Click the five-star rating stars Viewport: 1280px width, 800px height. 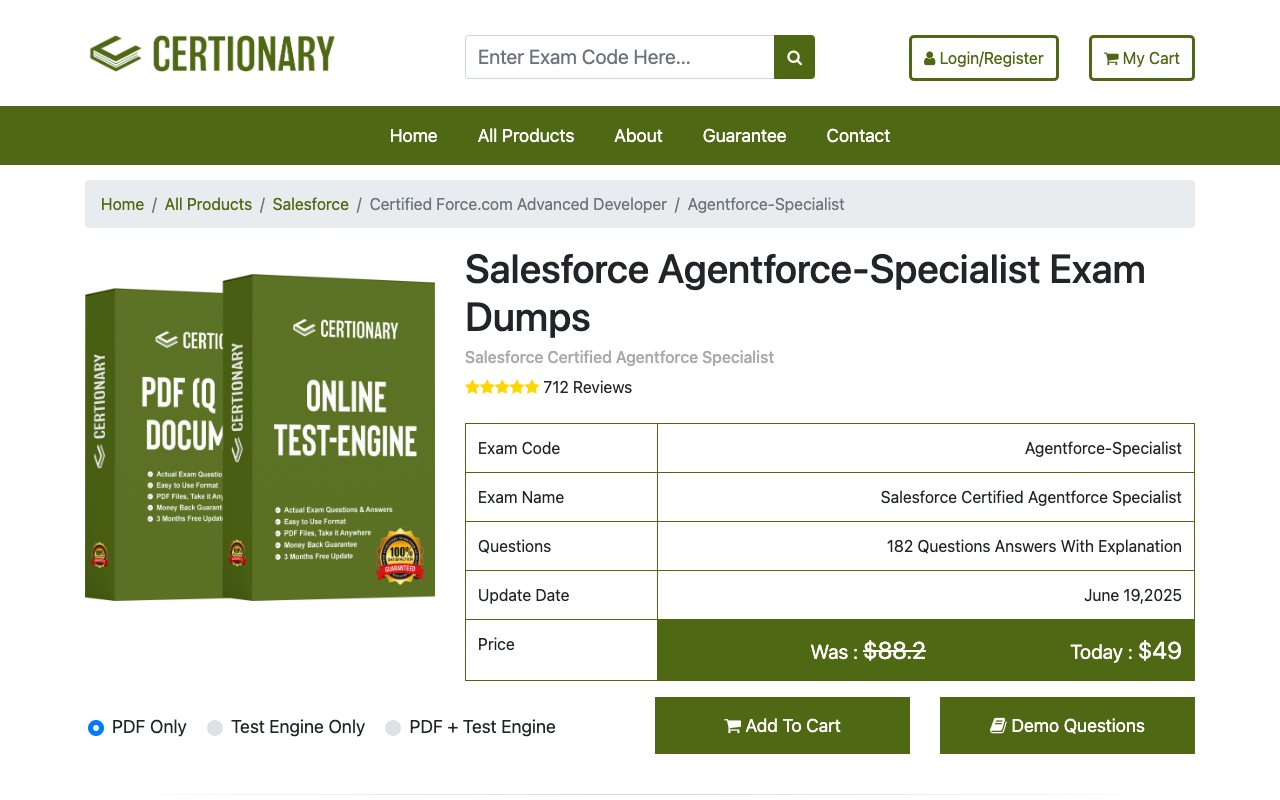(x=502, y=386)
